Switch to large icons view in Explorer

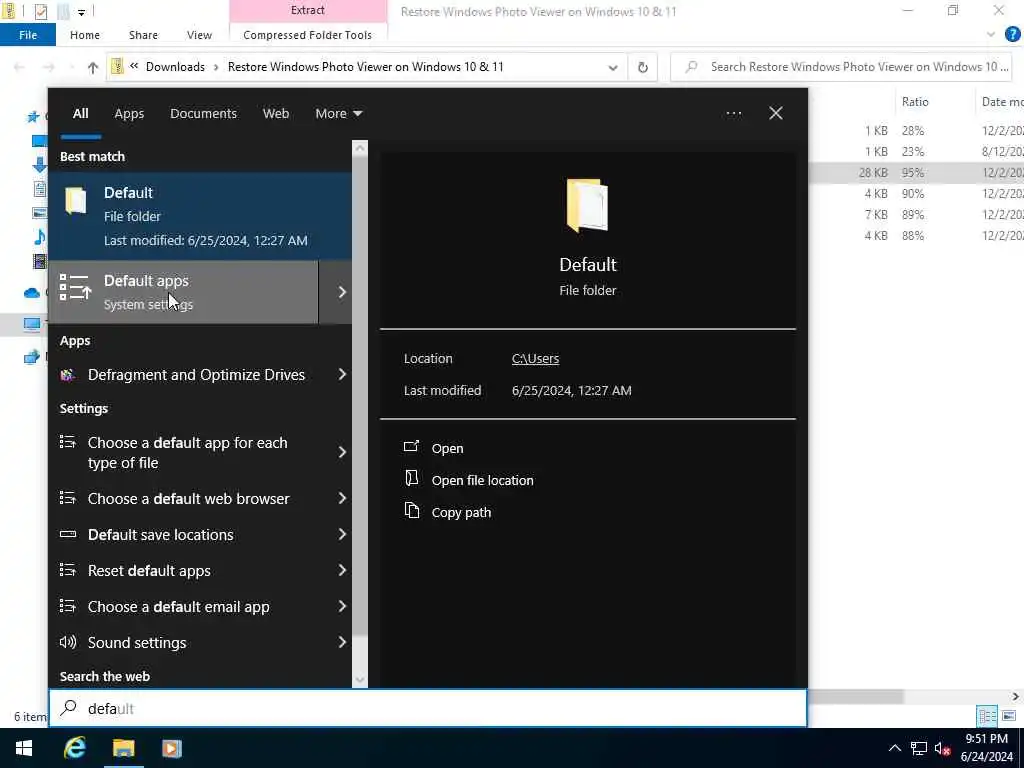pyautogui.click(x=1009, y=716)
